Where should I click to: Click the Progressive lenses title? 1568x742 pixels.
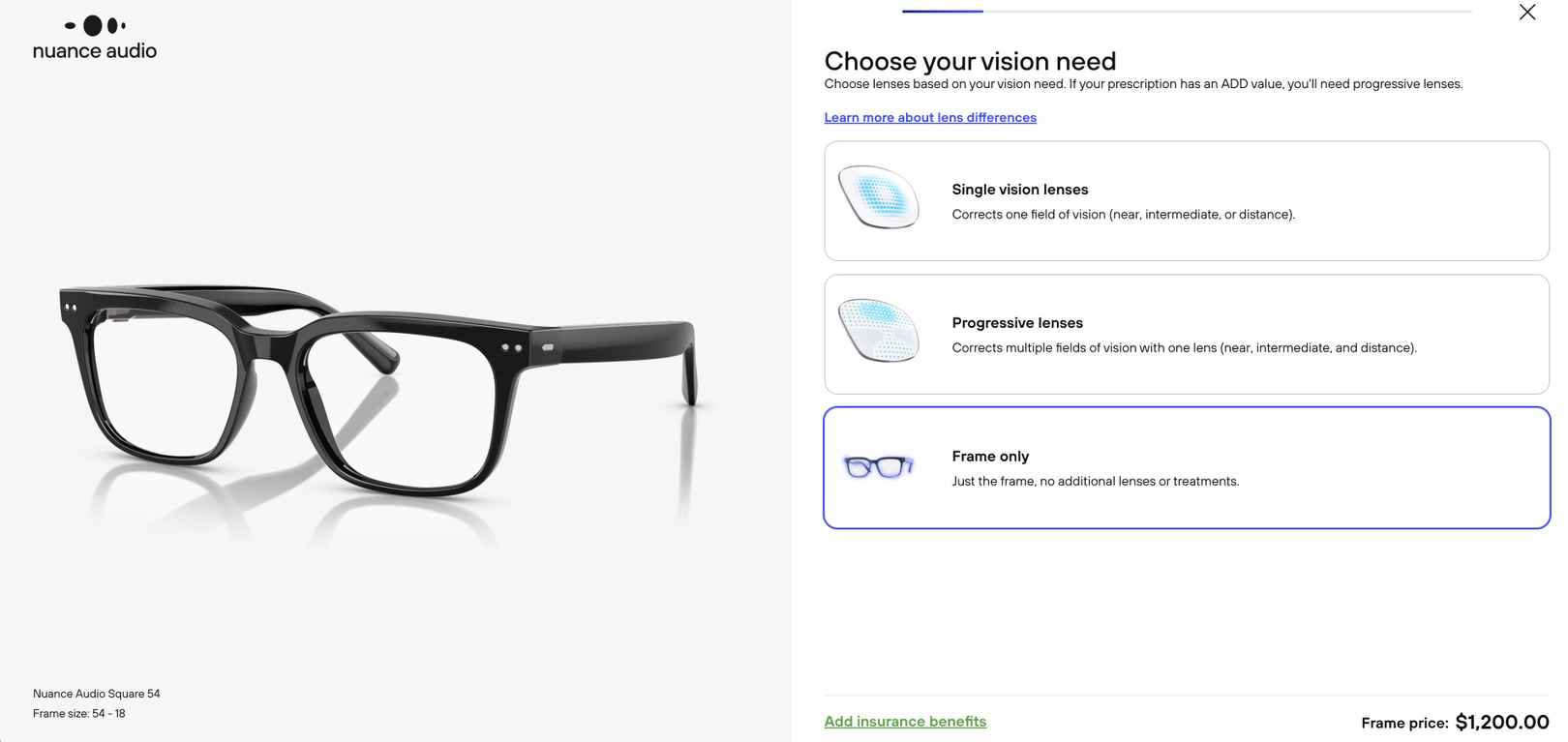point(1017,322)
